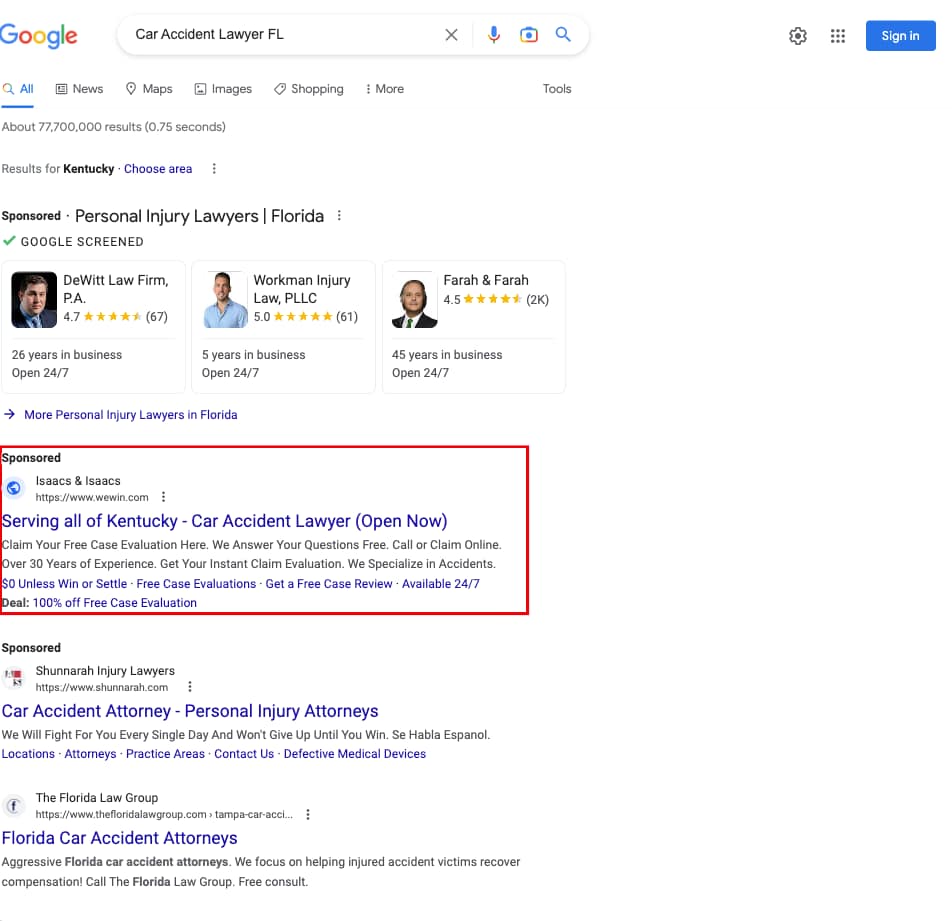Open the Free Case Evaluations sitelink
Image resolution: width=952 pixels, height=921 pixels.
pos(196,583)
